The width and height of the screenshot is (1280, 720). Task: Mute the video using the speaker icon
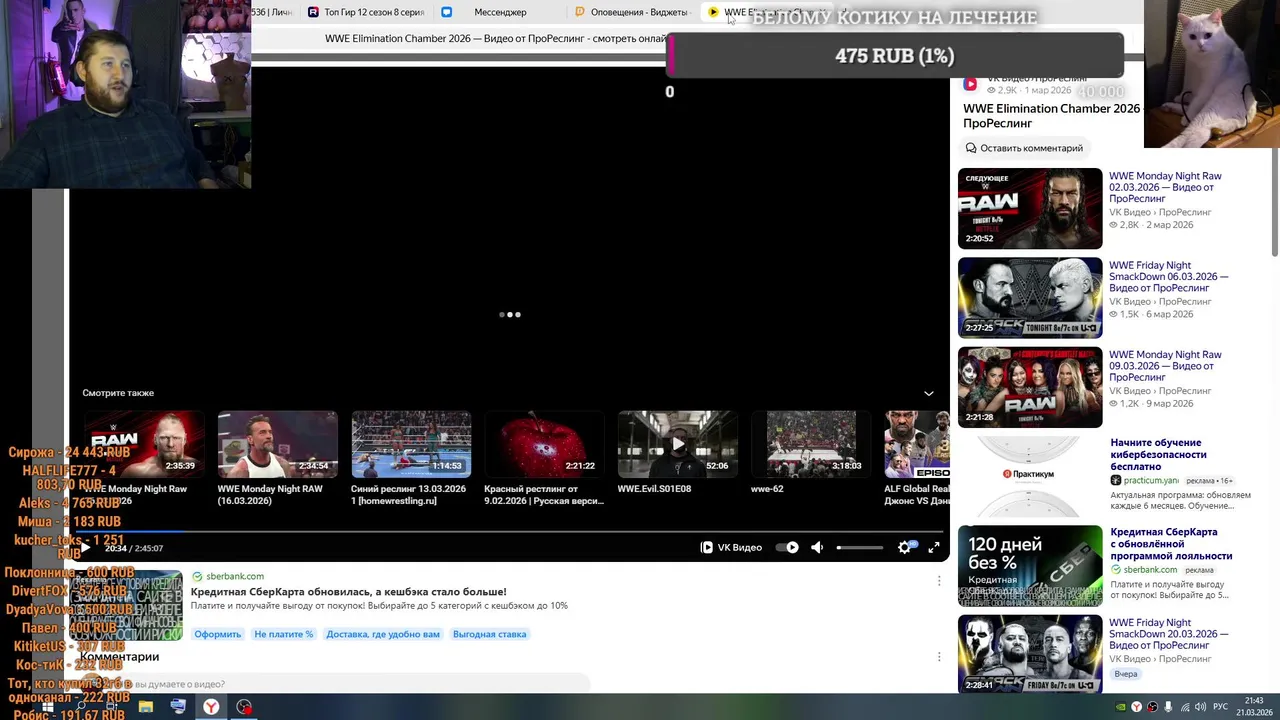817,547
